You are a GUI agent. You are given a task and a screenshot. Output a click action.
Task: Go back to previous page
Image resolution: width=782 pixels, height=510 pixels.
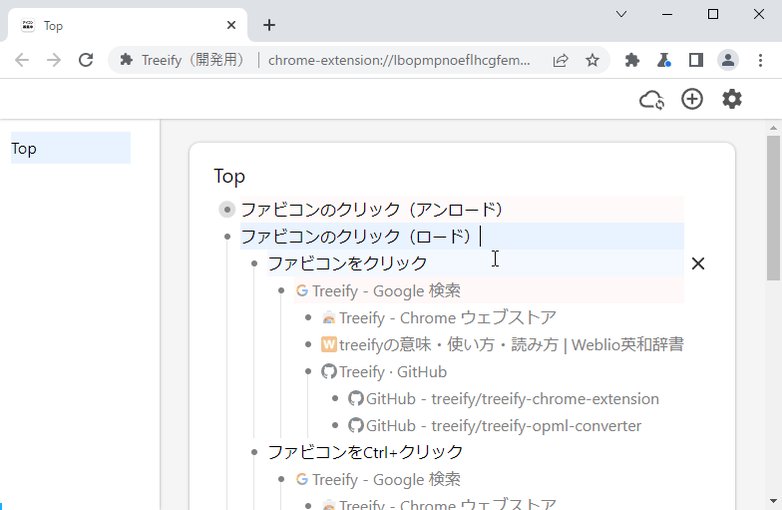click(x=21, y=60)
